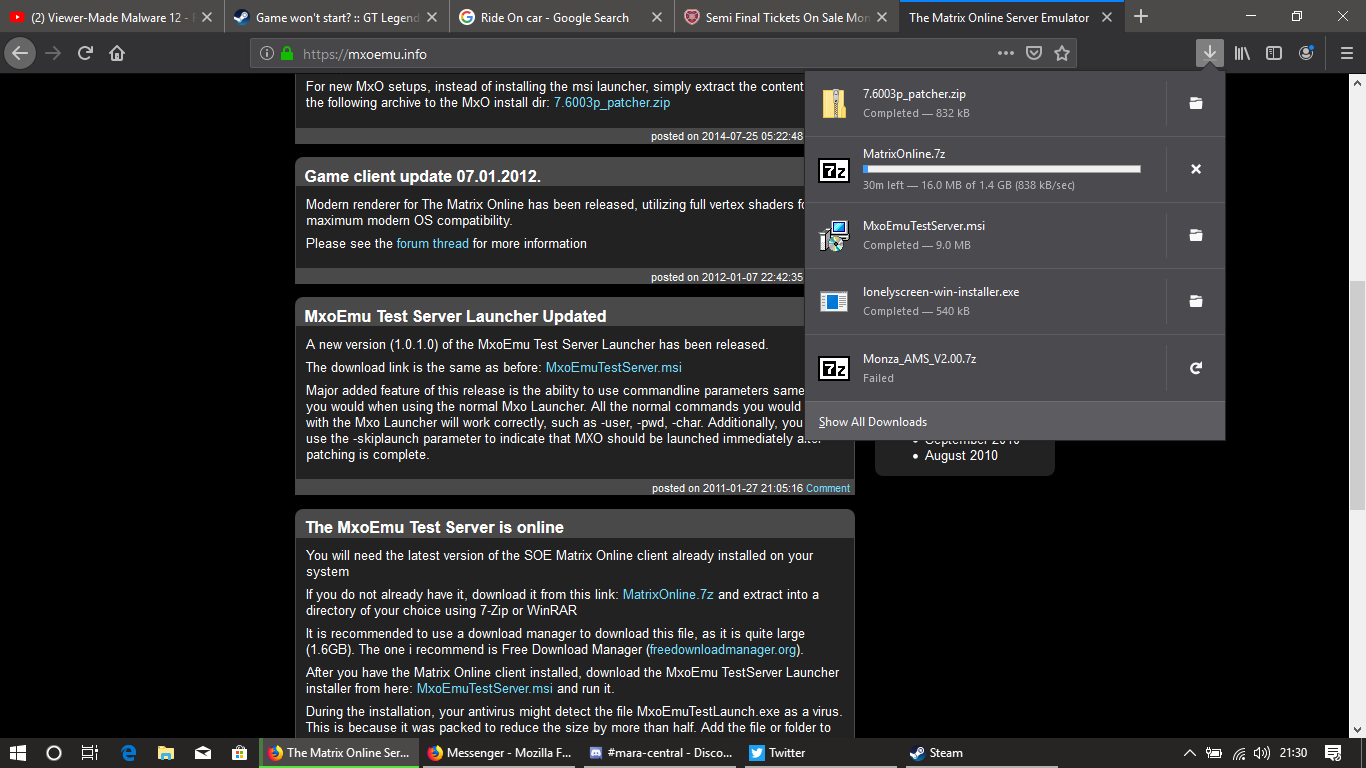The height and width of the screenshot is (768, 1366).
Task: Switch to Ride On car Google Search tab
Action: pyautogui.click(x=554, y=17)
